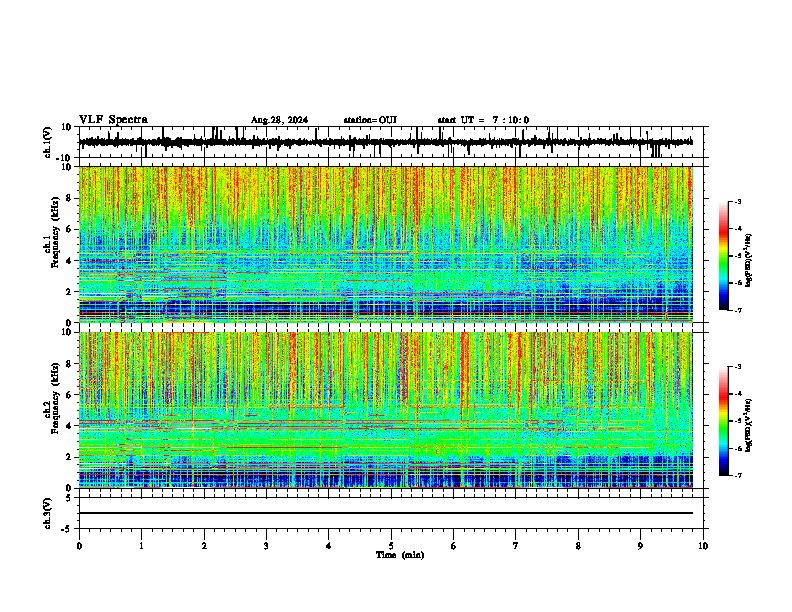Viewport: 792px width, 612px height.
Task: Click the time axis tick label "1"
Action: pyautogui.click(x=141, y=546)
